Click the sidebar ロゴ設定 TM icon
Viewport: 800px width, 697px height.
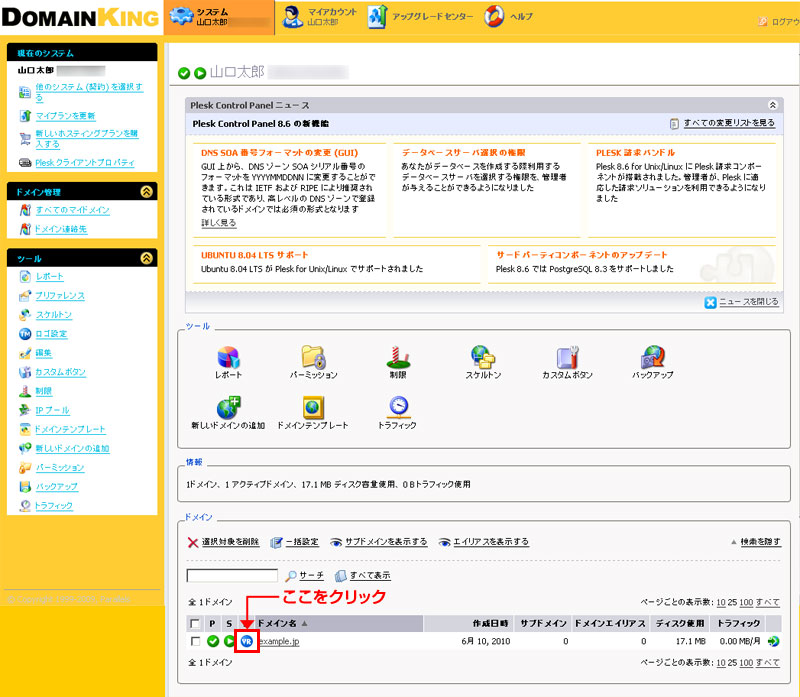tap(25, 334)
